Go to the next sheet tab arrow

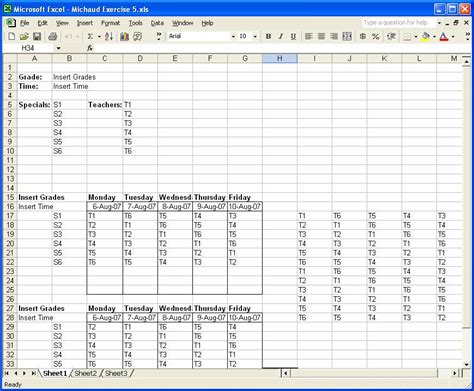24,373
